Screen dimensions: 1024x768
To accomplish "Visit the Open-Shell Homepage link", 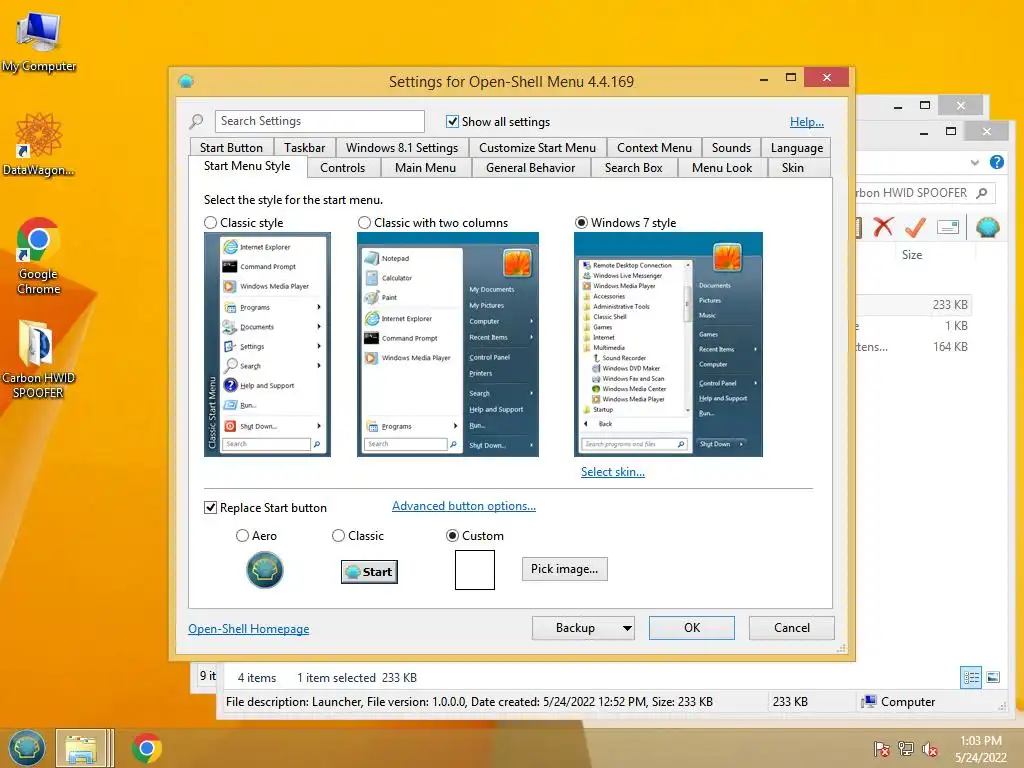I will (249, 628).
